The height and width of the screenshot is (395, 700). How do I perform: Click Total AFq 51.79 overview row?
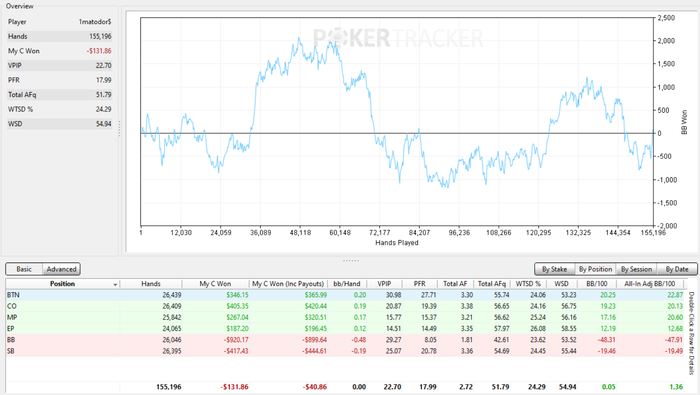pyautogui.click(x=59, y=95)
